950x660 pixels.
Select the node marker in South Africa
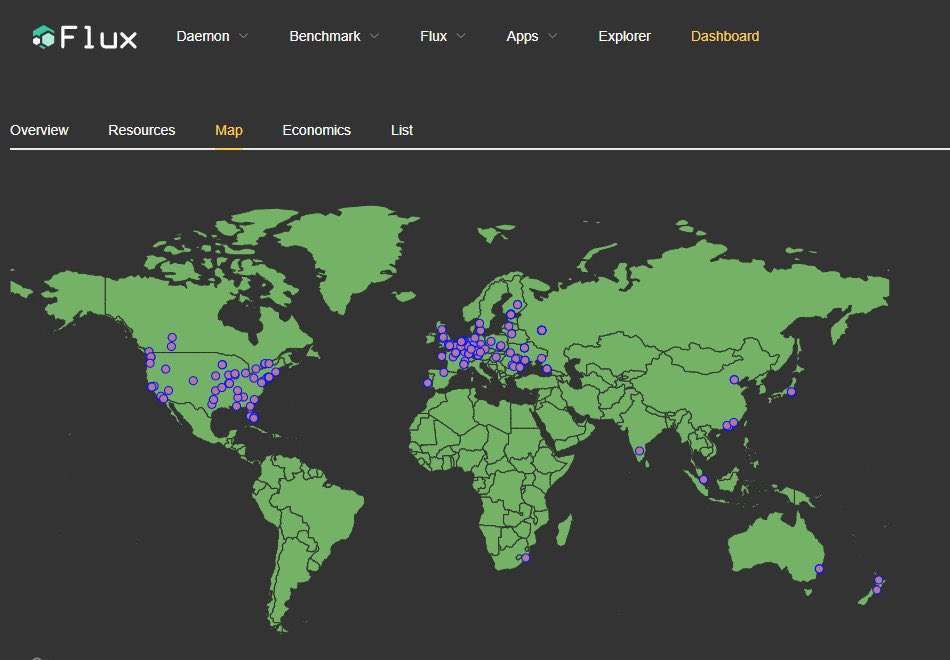click(x=525, y=558)
